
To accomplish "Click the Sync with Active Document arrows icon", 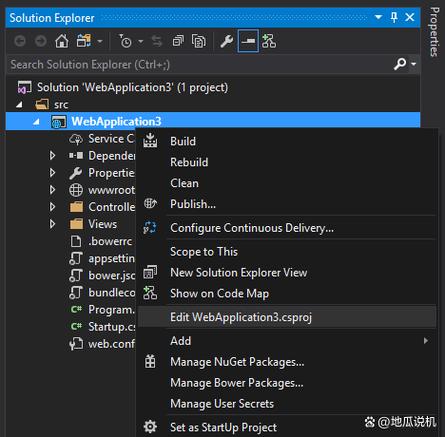I will tap(156, 41).
